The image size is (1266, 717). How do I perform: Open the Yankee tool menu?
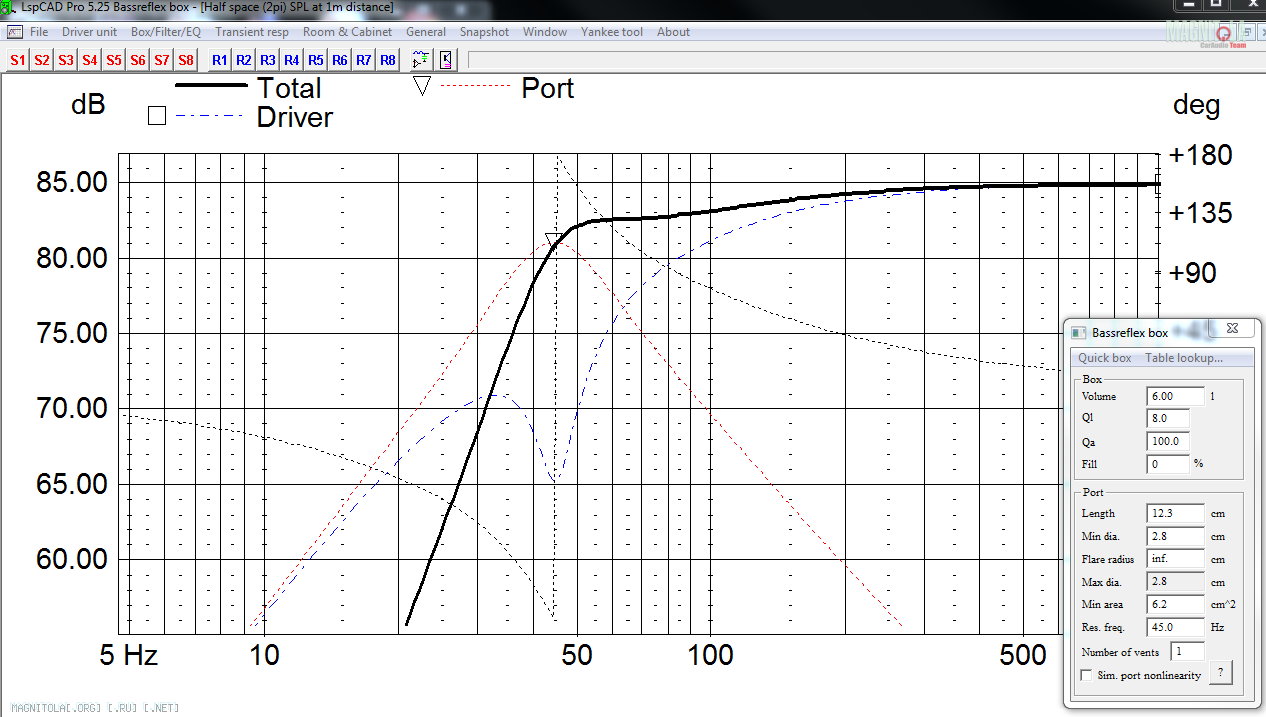[x=611, y=32]
